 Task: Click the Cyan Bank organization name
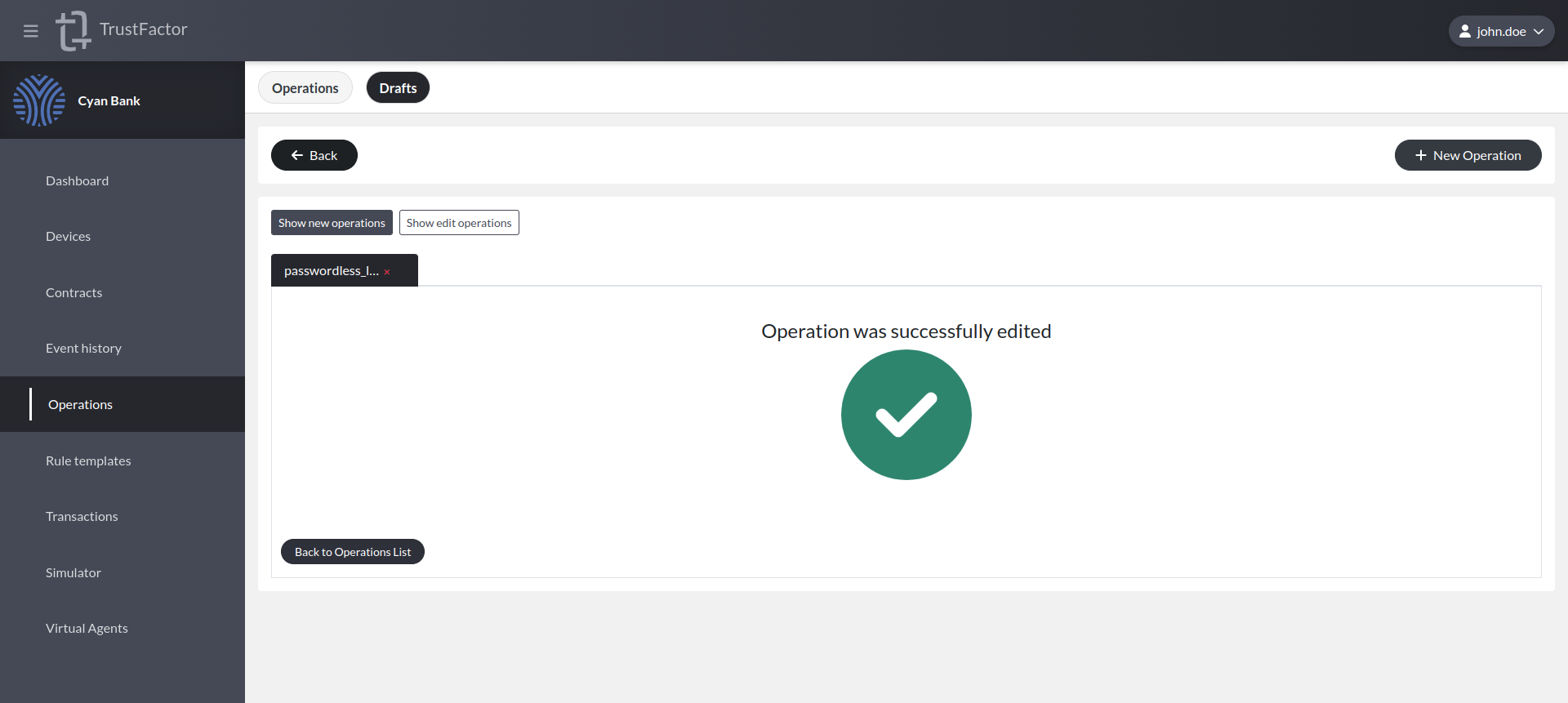[109, 100]
